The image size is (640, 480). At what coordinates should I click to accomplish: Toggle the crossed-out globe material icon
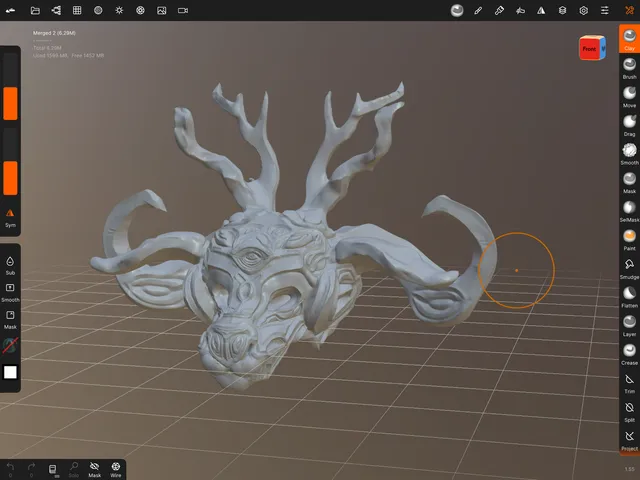(x=10, y=345)
